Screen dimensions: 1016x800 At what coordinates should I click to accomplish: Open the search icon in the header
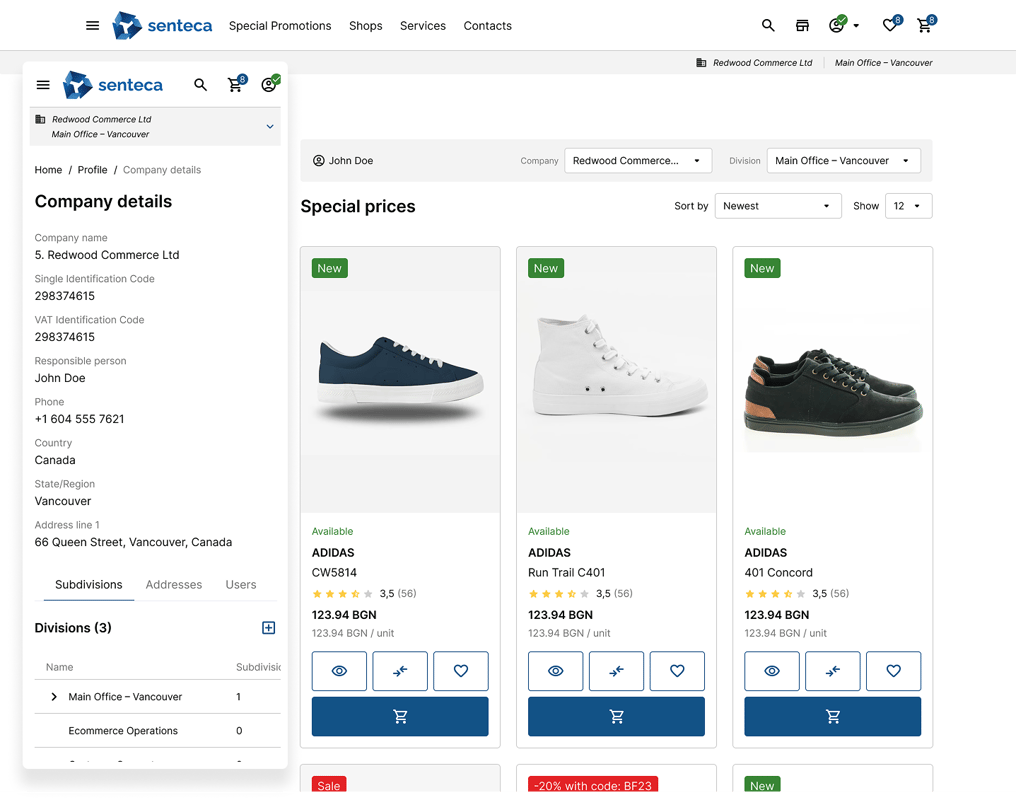[x=767, y=25]
